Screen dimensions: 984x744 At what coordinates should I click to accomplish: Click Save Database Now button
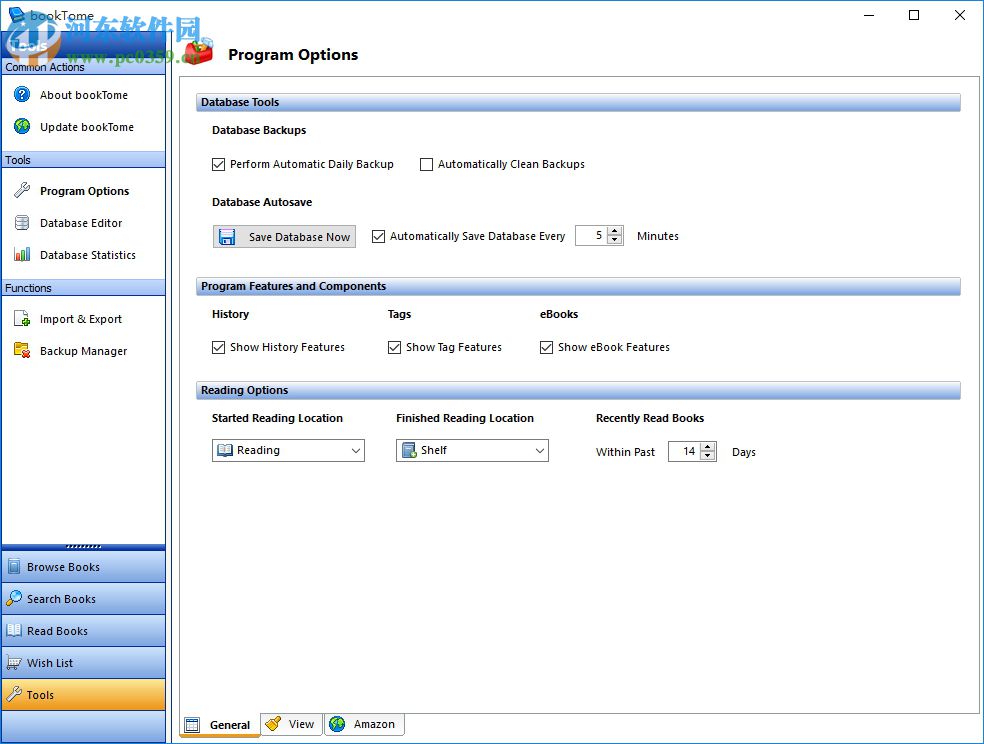[284, 236]
